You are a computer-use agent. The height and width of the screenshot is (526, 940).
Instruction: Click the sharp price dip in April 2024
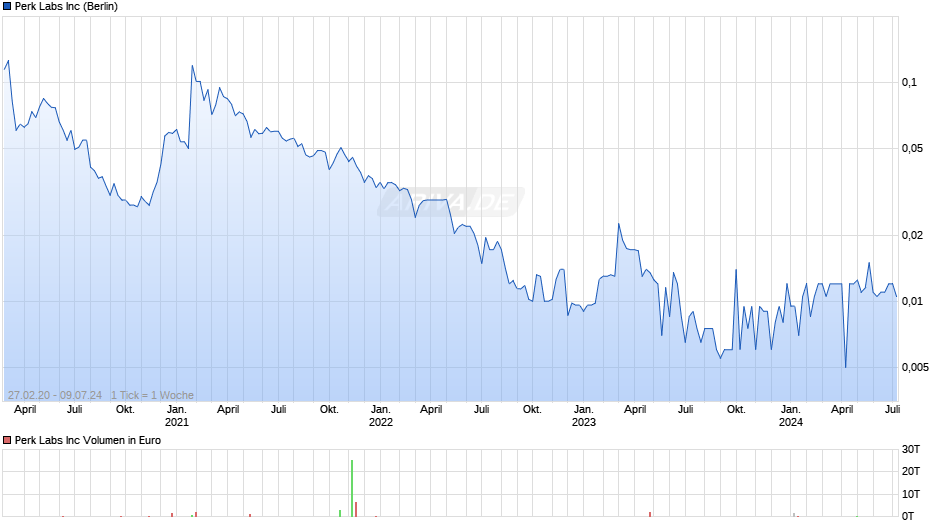pyautogui.click(x=845, y=366)
